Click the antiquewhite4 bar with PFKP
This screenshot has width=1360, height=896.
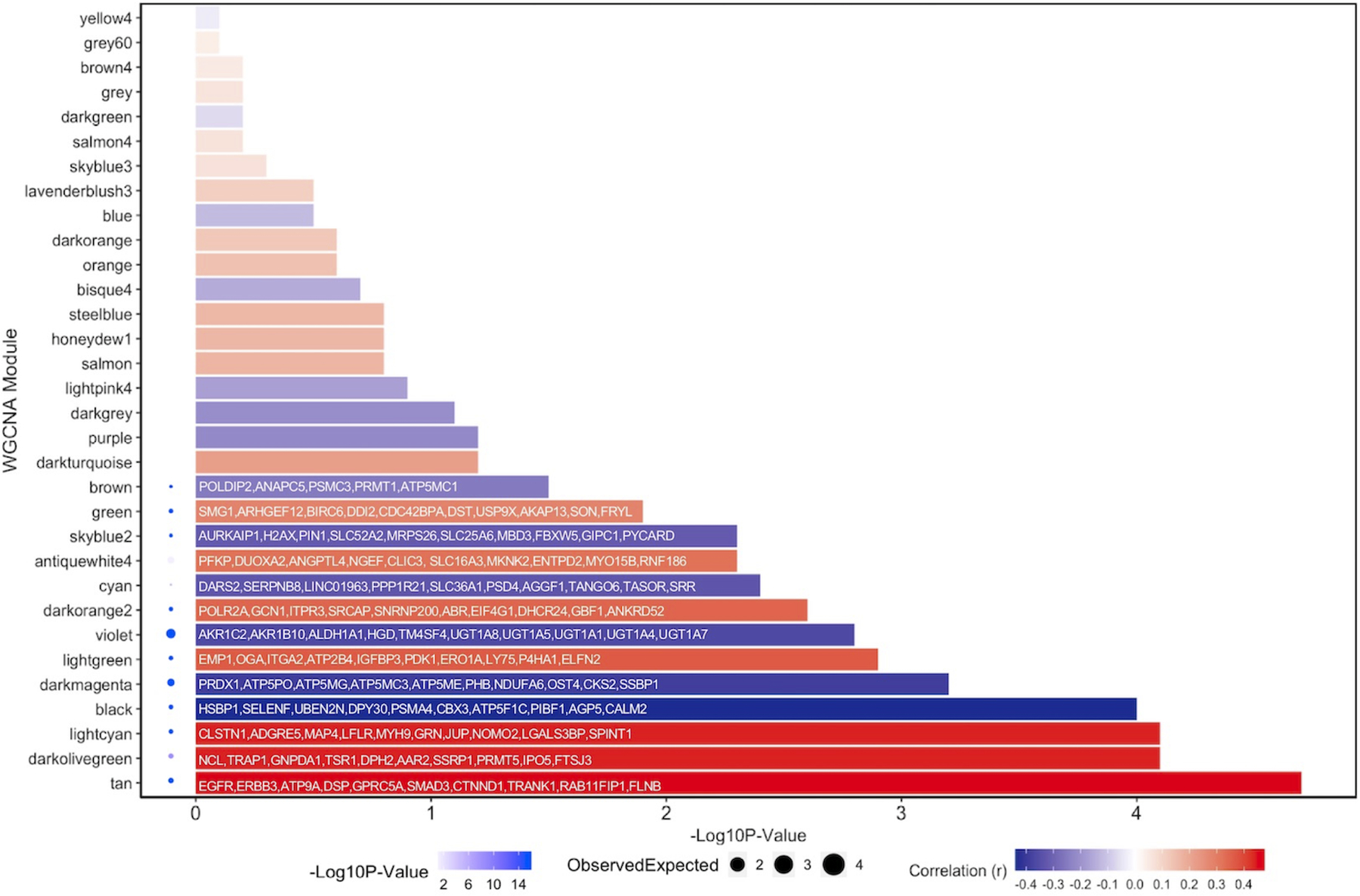pos(466,561)
